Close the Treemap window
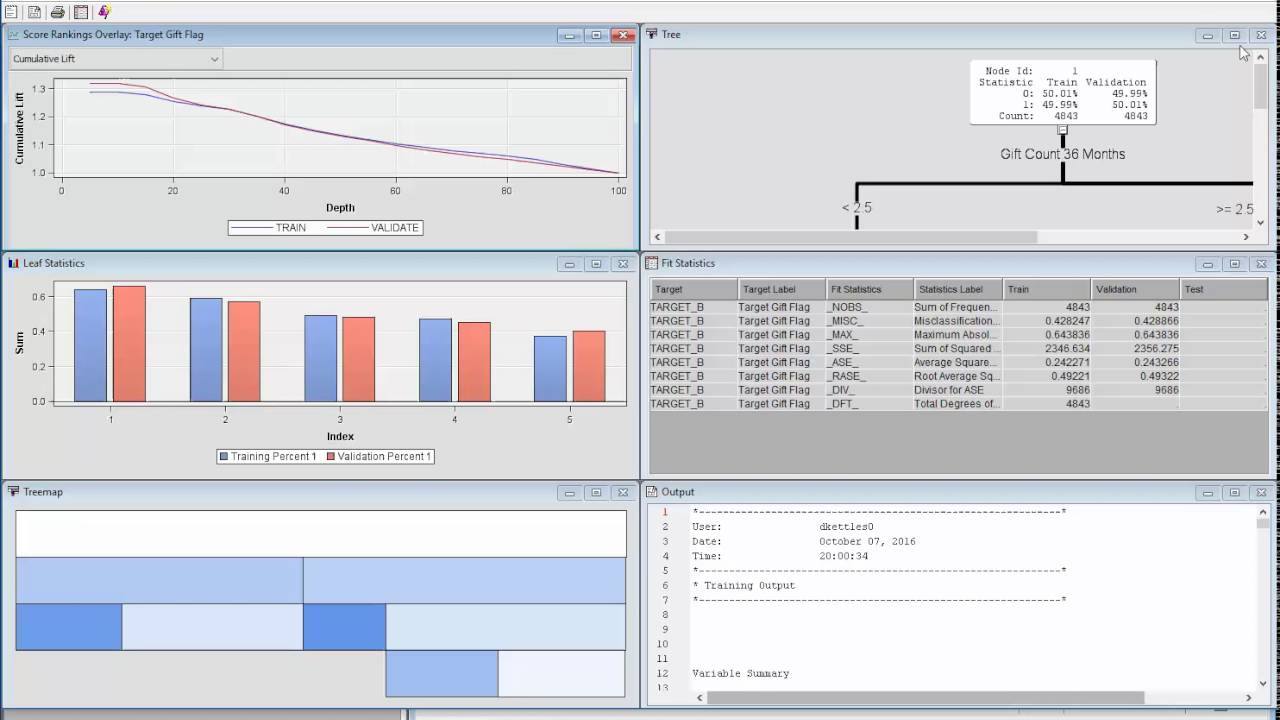Screen dimensions: 1280x720 (624, 493)
